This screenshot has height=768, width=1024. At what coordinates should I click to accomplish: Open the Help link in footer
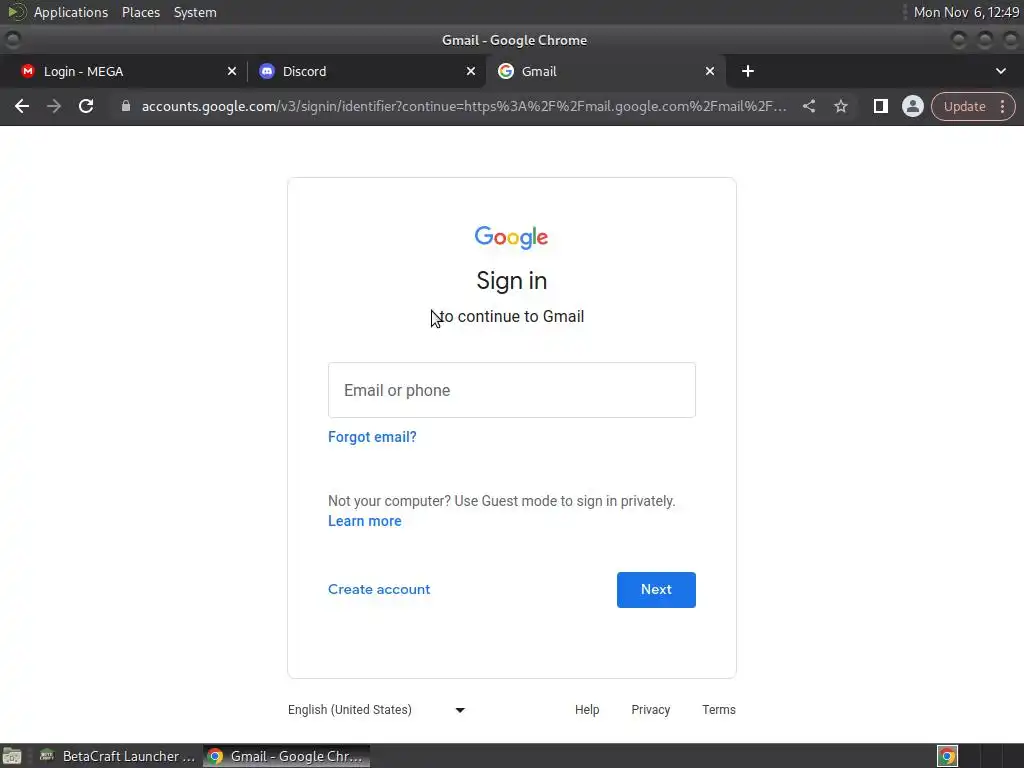[x=587, y=710]
